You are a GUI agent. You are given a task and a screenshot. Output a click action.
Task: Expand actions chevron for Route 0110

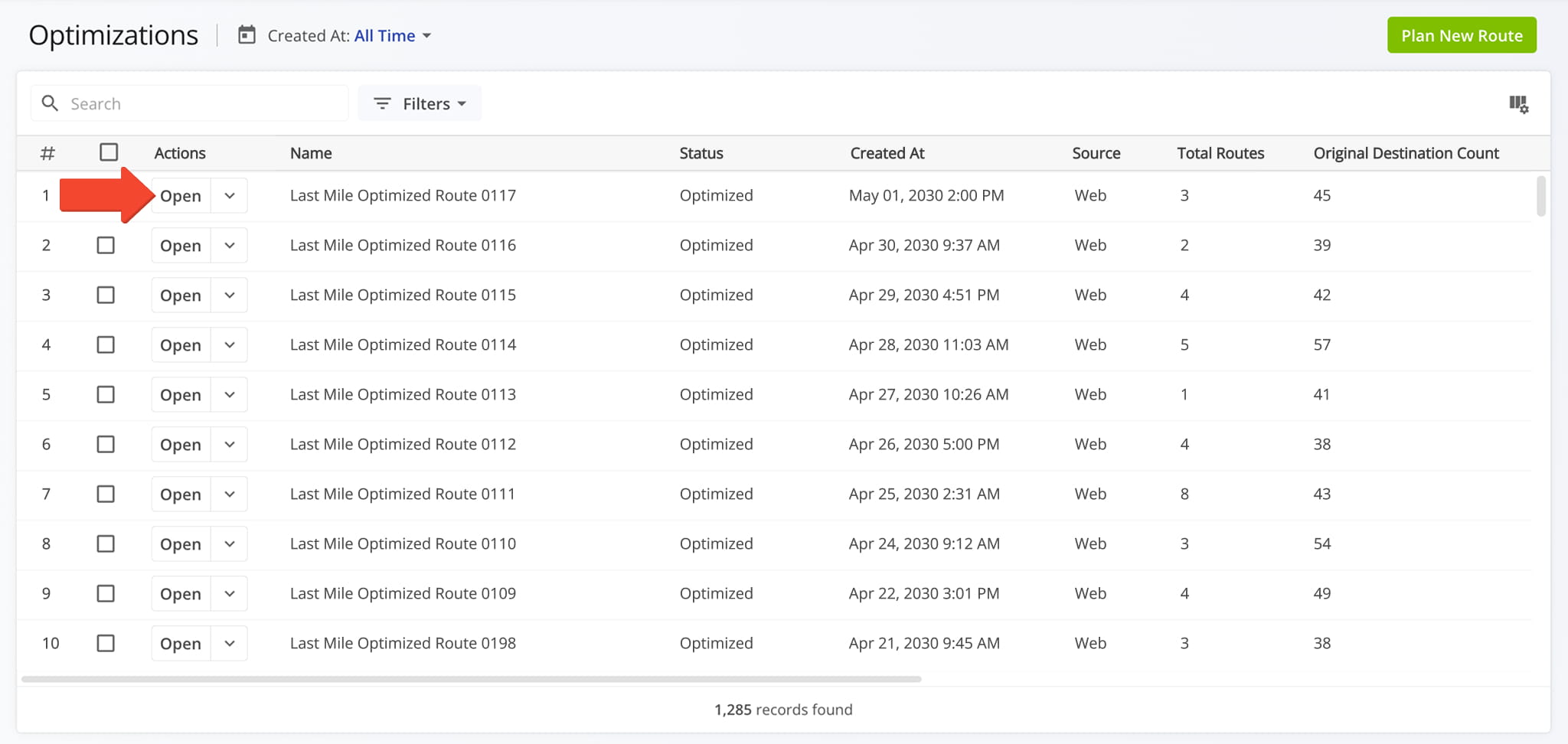230,543
